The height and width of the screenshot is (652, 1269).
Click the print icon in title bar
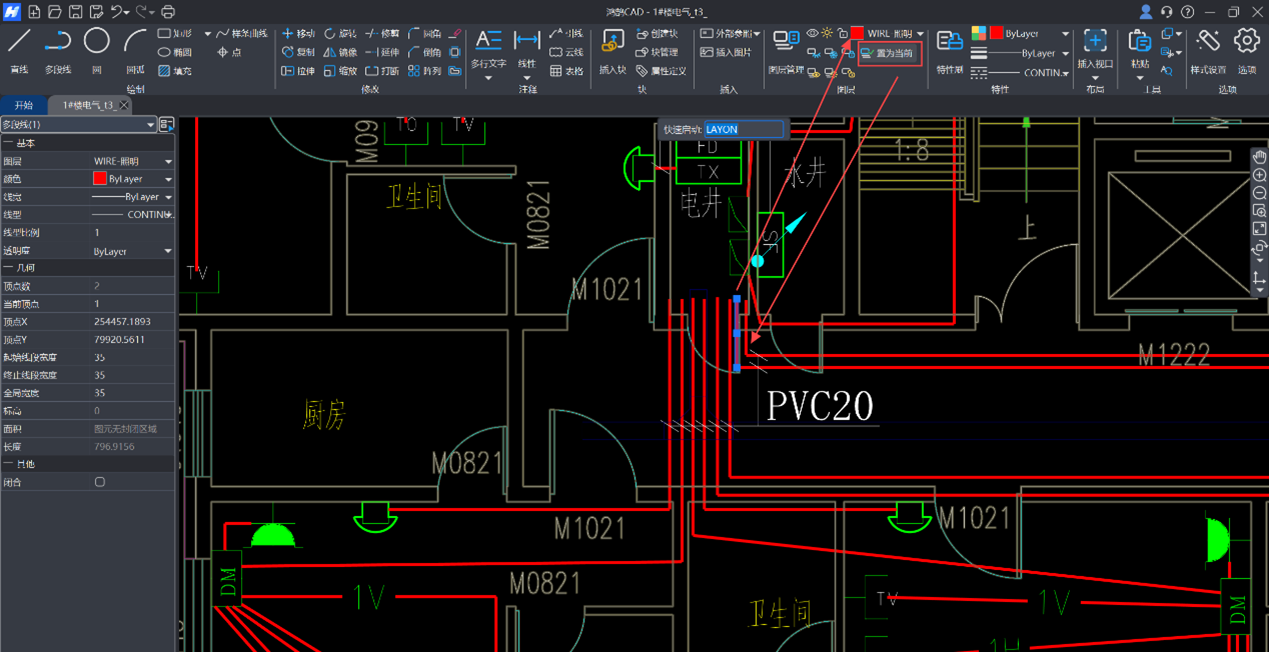[x=168, y=12]
